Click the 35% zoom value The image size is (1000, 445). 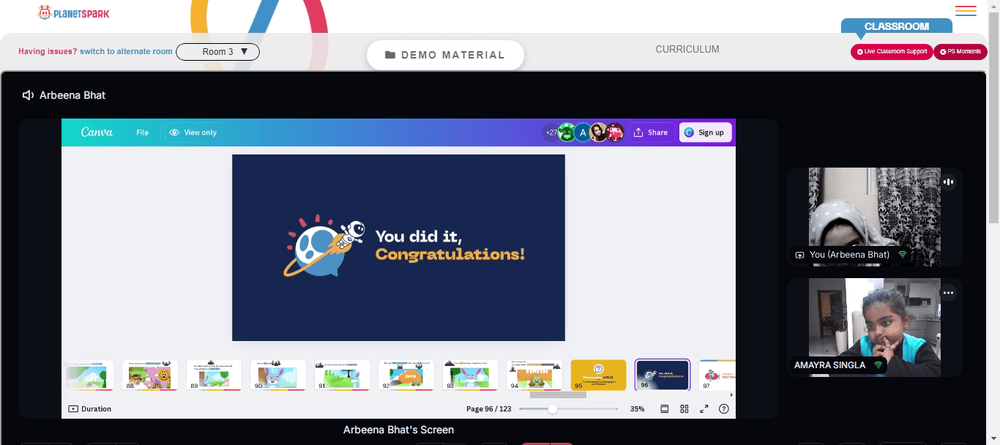coord(637,409)
